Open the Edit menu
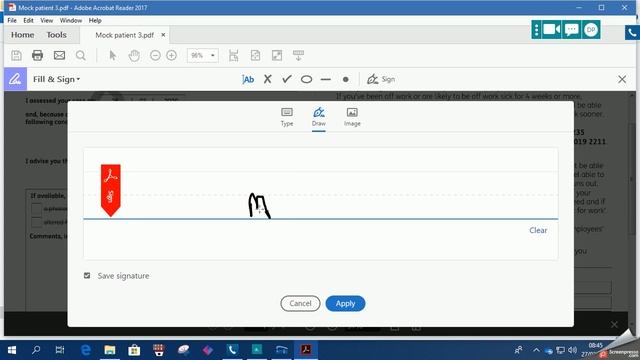Viewport: 640px width, 360px height. click(28, 20)
